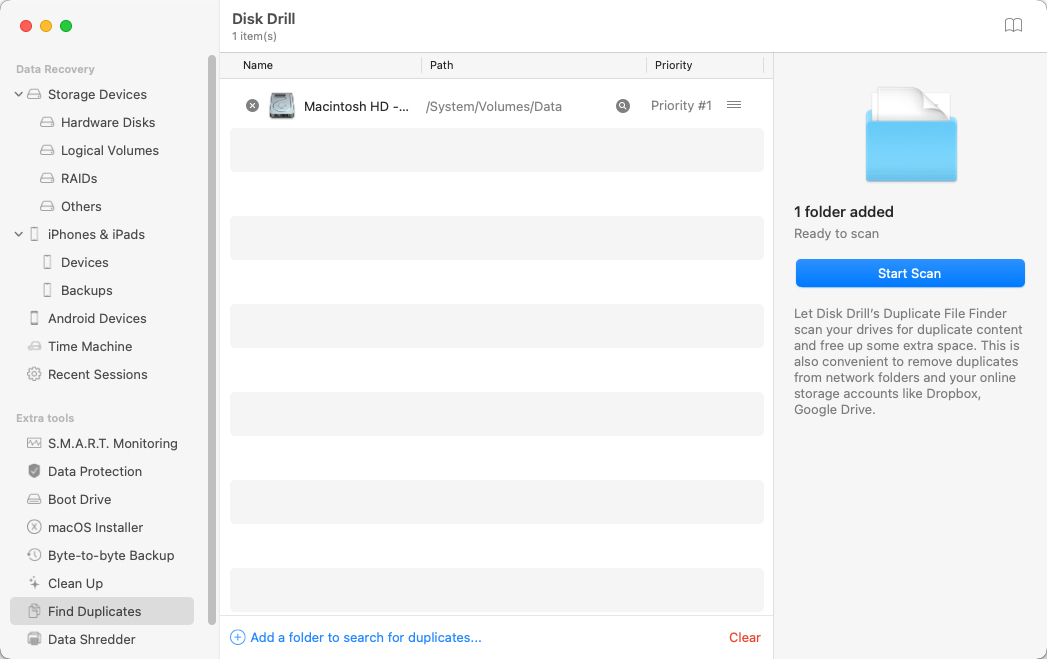This screenshot has width=1047, height=659.
Task: Collapse Storage Devices section
Action: [x=19, y=94]
